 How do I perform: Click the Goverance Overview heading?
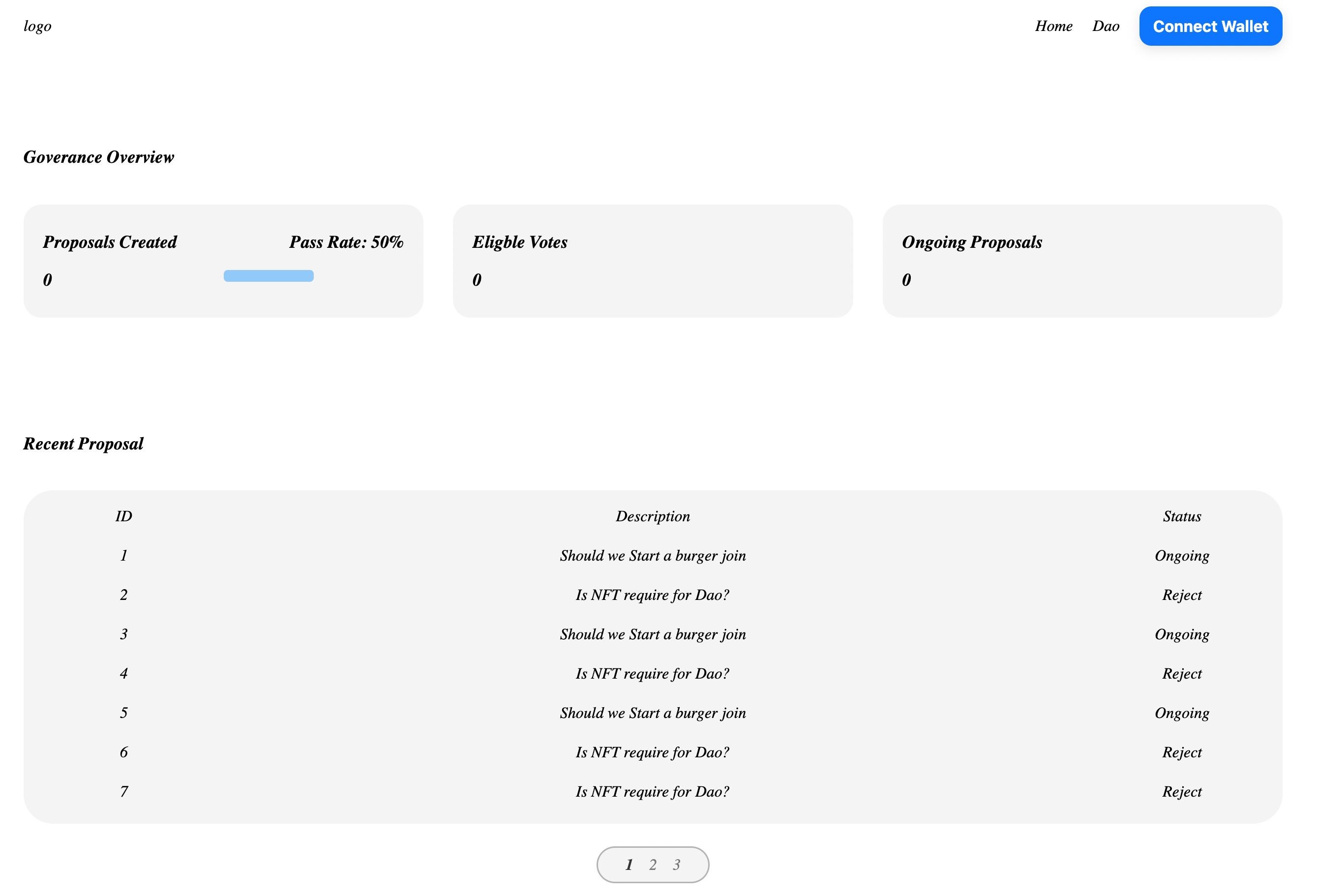99,158
